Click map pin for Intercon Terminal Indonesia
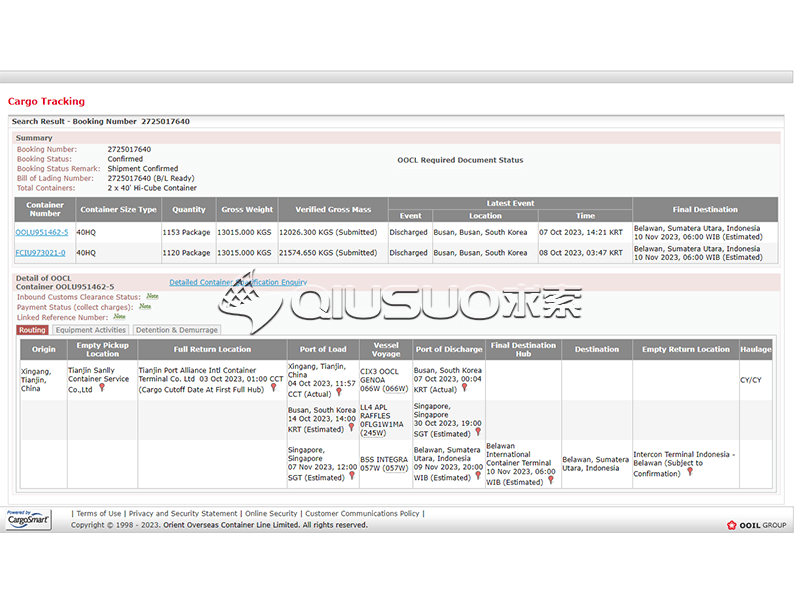 (690, 472)
